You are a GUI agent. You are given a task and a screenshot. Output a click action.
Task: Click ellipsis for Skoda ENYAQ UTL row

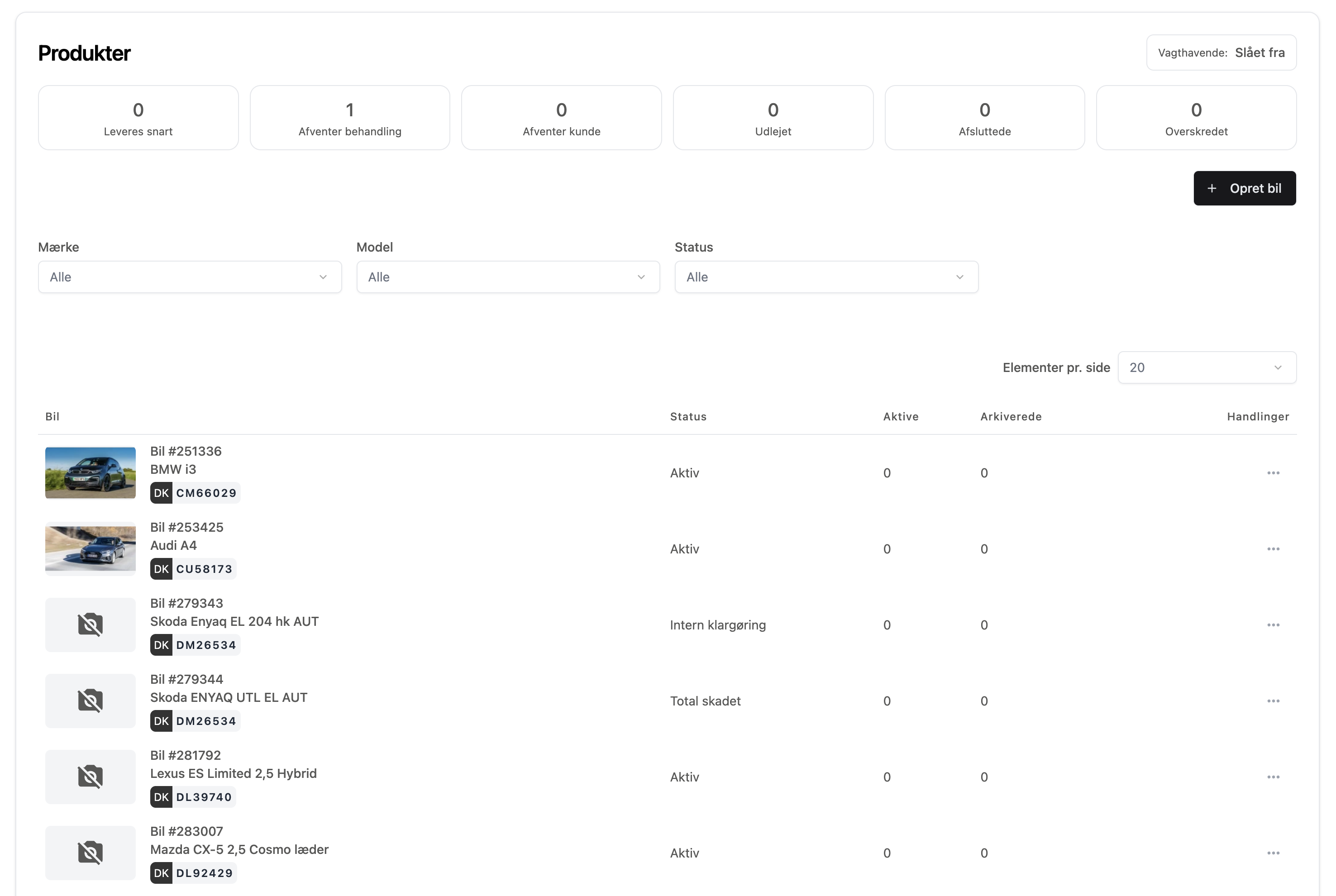click(x=1273, y=701)
